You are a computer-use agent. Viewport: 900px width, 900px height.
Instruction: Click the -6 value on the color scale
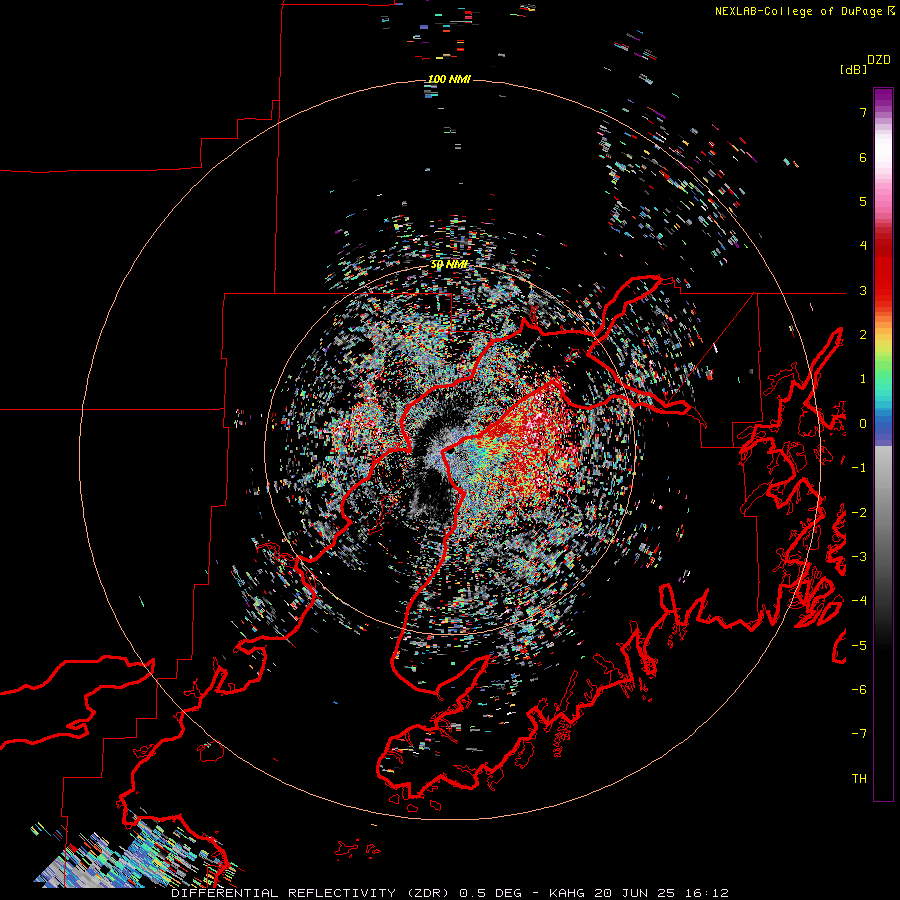(x=859, y=689)
